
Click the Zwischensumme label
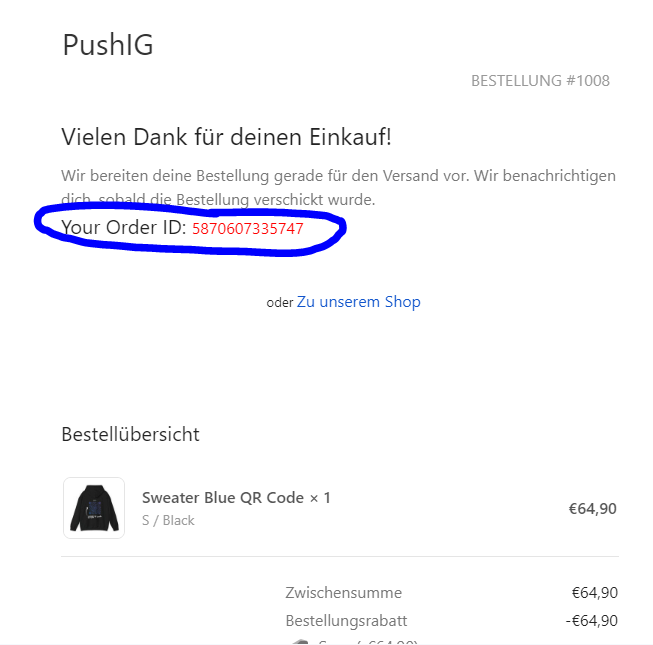344,593
